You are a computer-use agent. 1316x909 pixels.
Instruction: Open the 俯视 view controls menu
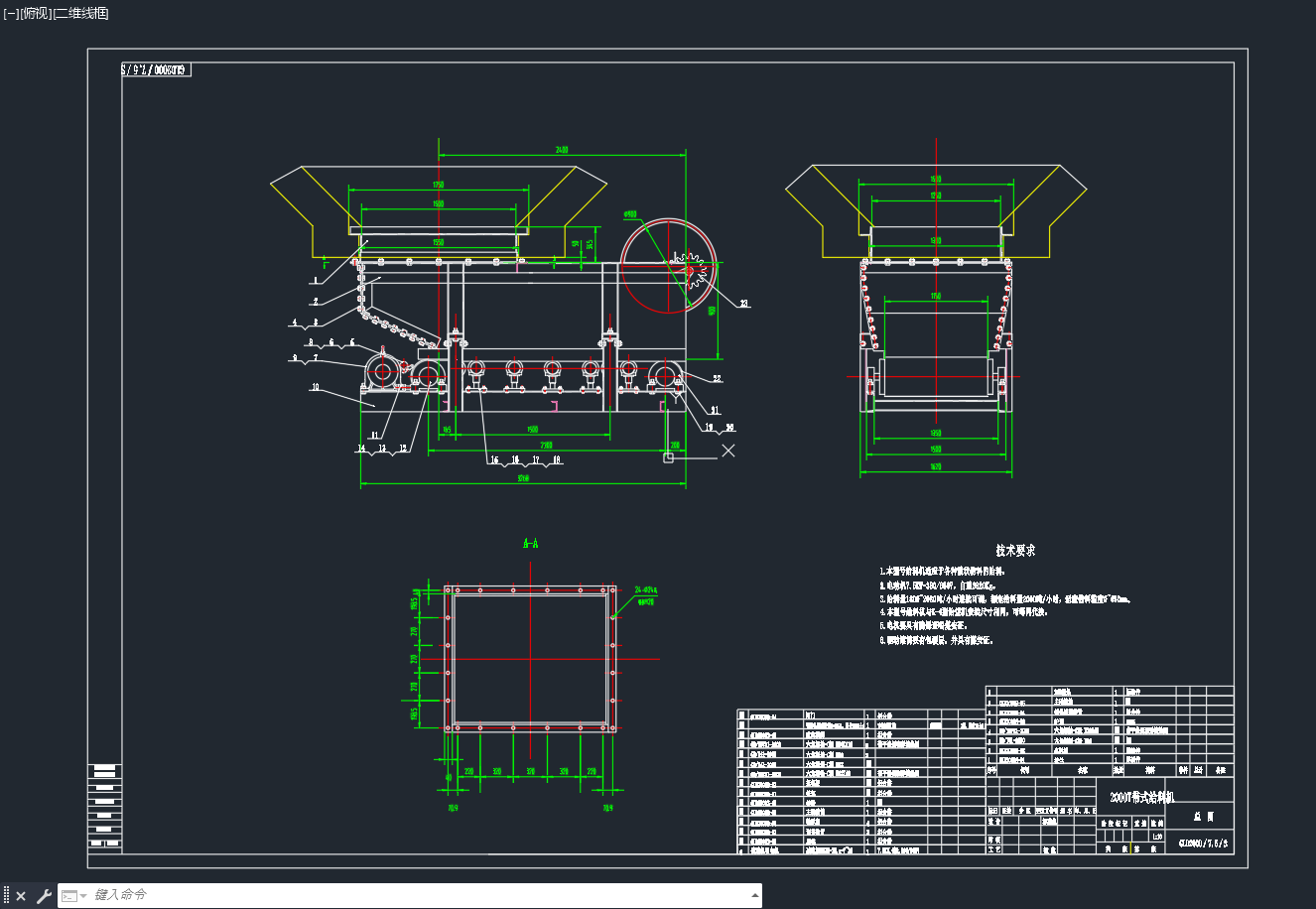pos(35,13)
